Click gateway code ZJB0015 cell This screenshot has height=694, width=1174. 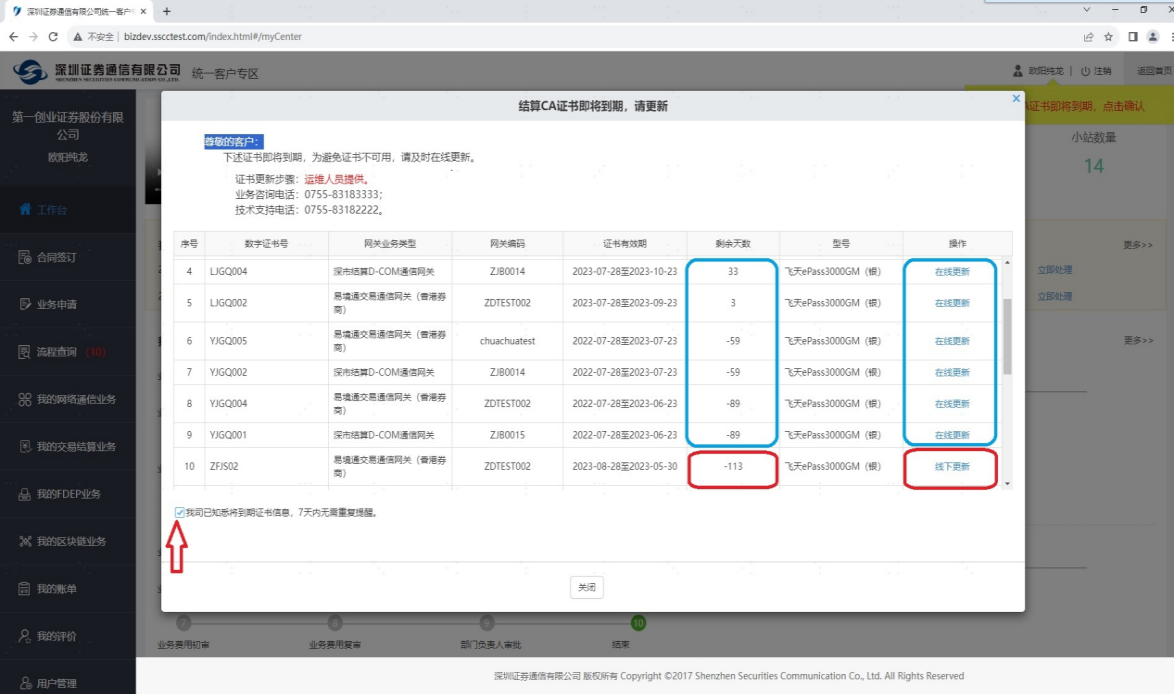tap(508, 435)
